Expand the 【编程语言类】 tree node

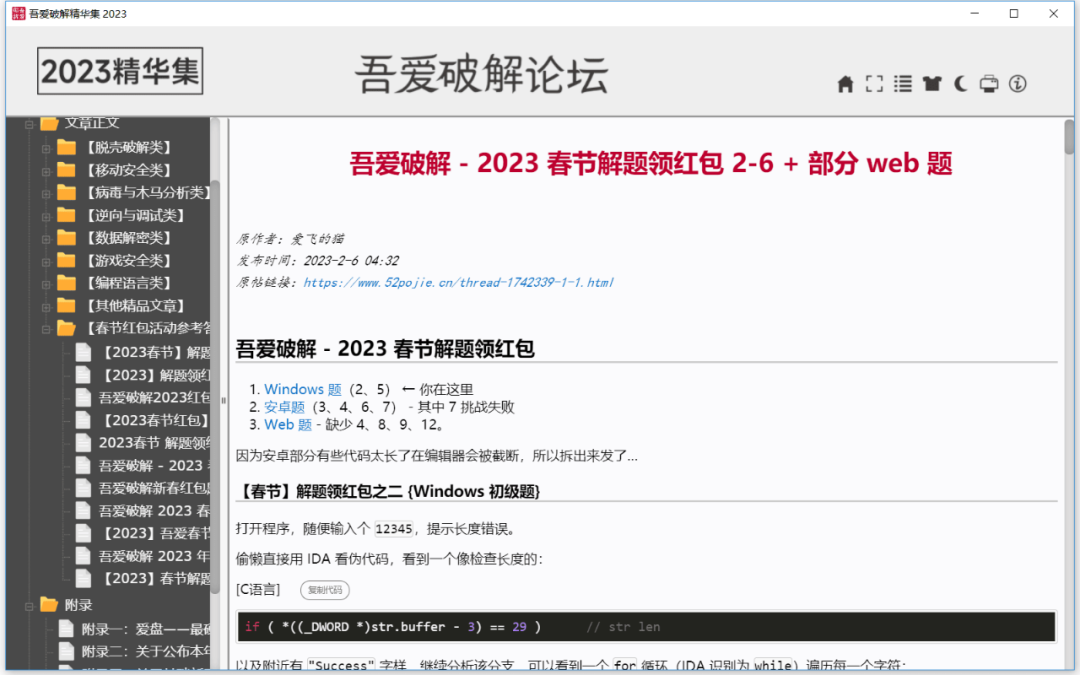(46, 284)
